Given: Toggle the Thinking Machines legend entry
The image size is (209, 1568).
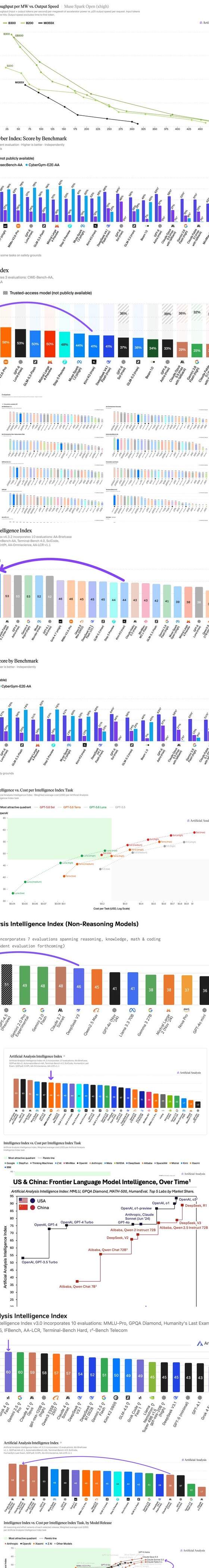Looking at the screenshot, I should pyautogui.click(x=42, y=1163).
